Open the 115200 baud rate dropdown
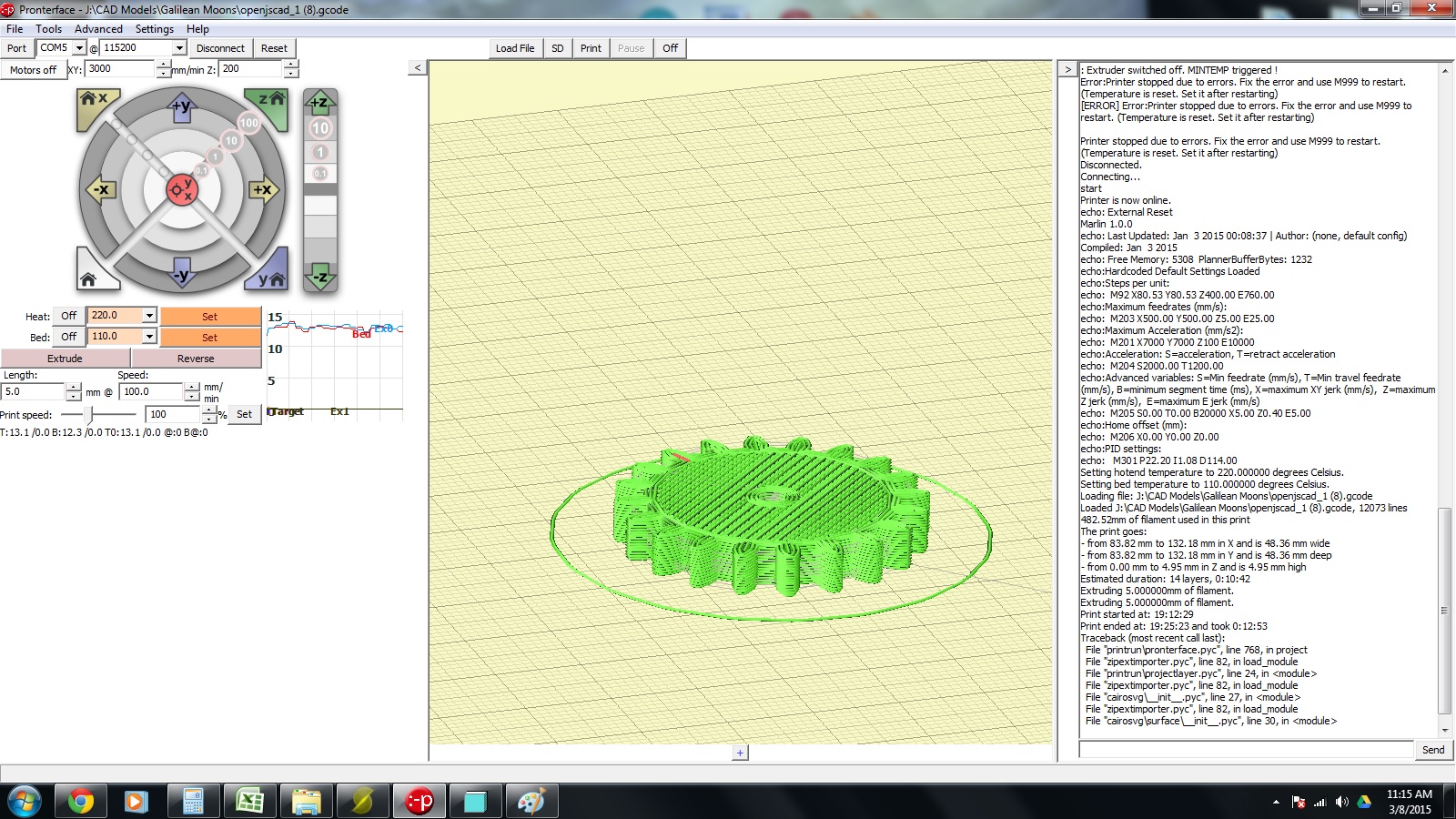The height and width of the screenshot is (819, 1456). [x=178, y=48]
